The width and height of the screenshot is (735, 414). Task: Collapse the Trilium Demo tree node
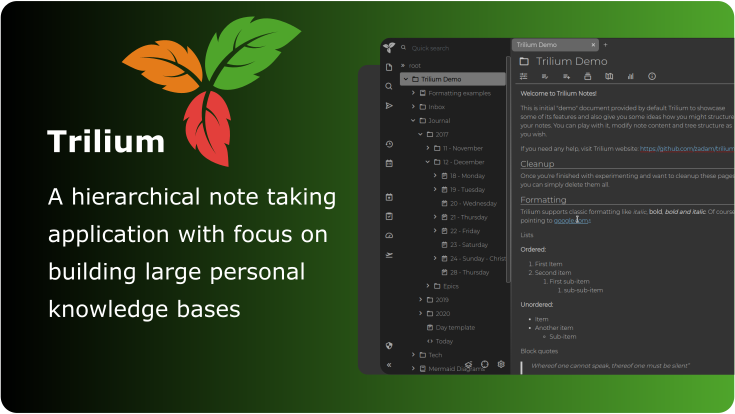tap(405, 79)
